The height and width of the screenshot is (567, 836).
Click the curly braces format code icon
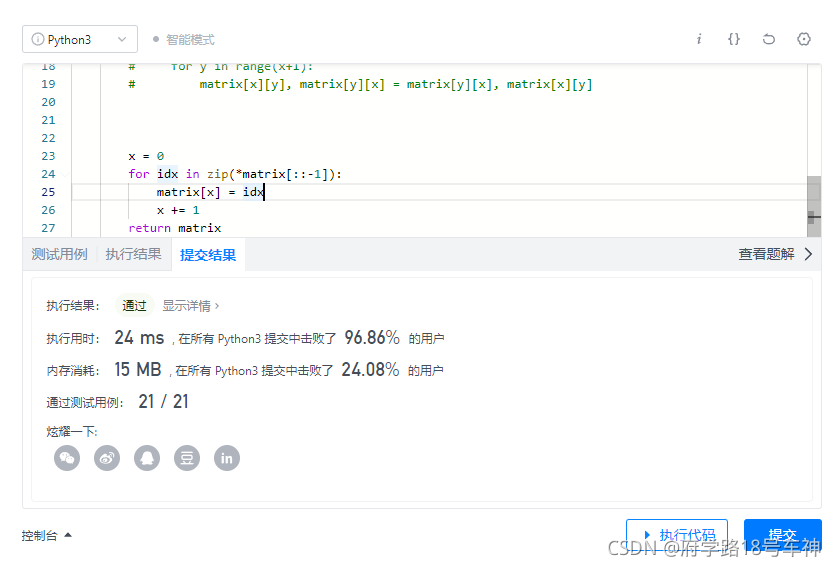coord(734,39)
